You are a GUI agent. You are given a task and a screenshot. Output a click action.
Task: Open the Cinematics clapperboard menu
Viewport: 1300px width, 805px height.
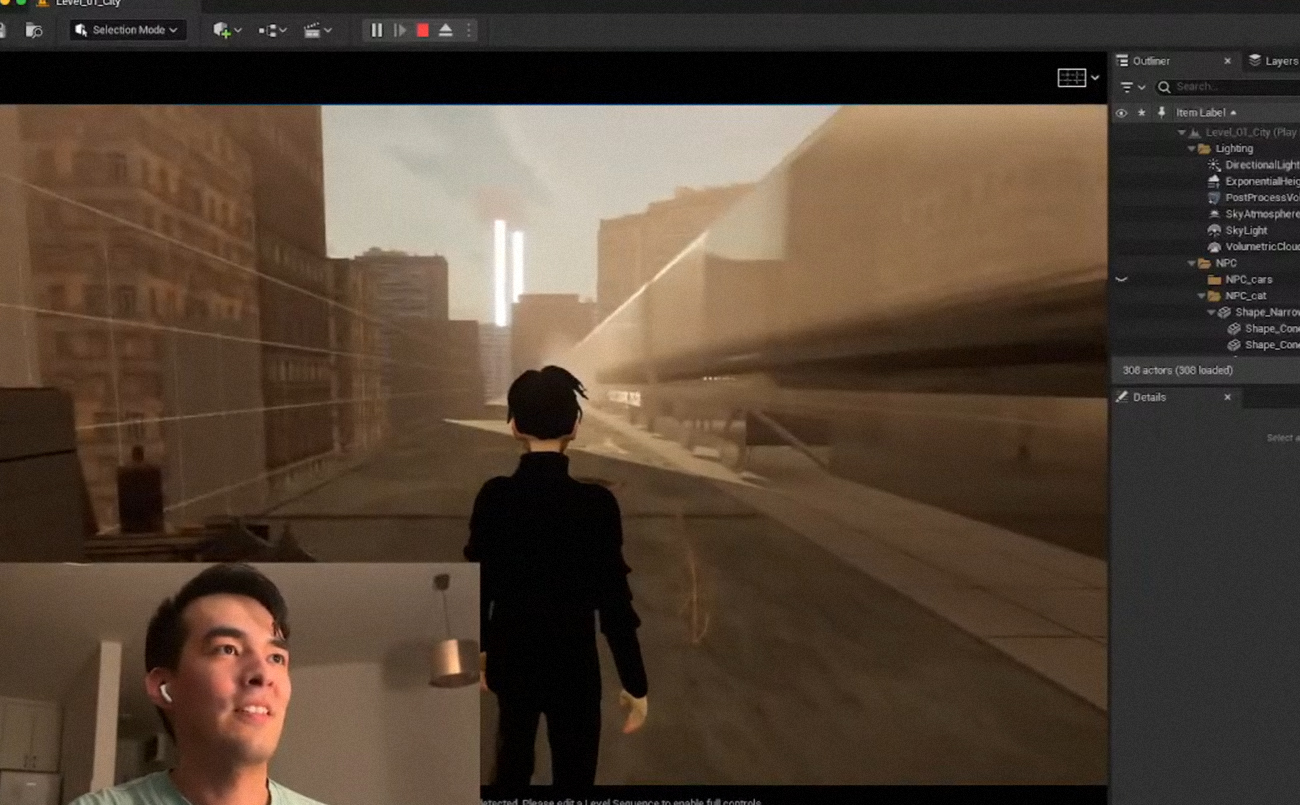click(317, 30)
